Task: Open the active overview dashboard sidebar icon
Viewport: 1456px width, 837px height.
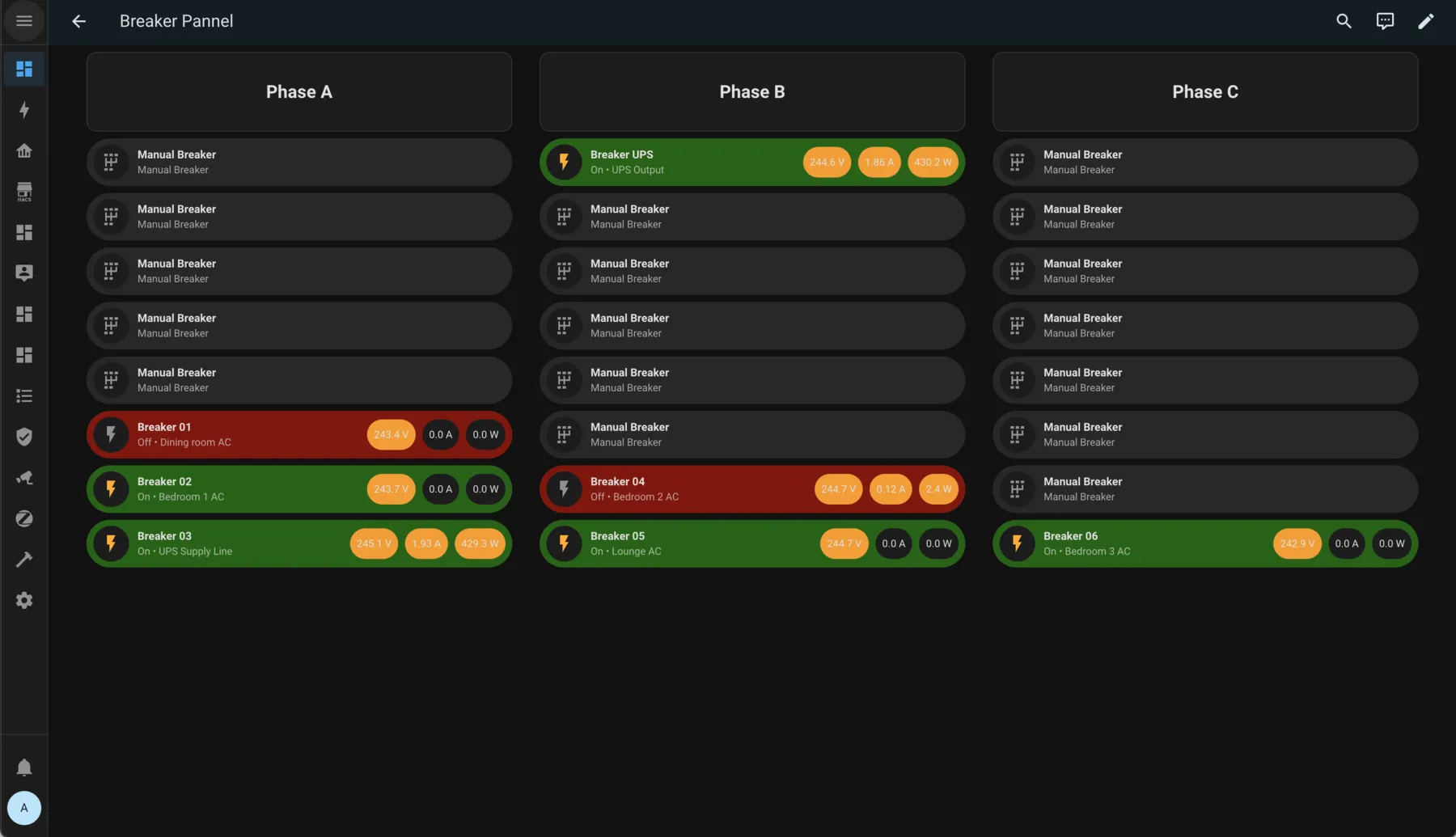Action: point(24,69)
